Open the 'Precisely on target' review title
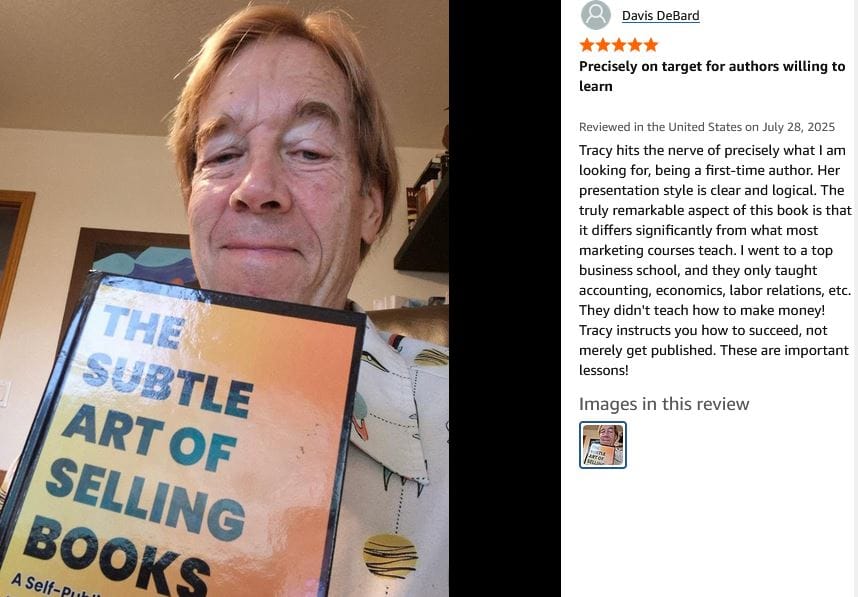The height and width of the screenshot is (597, 858). tap(712, 76)
